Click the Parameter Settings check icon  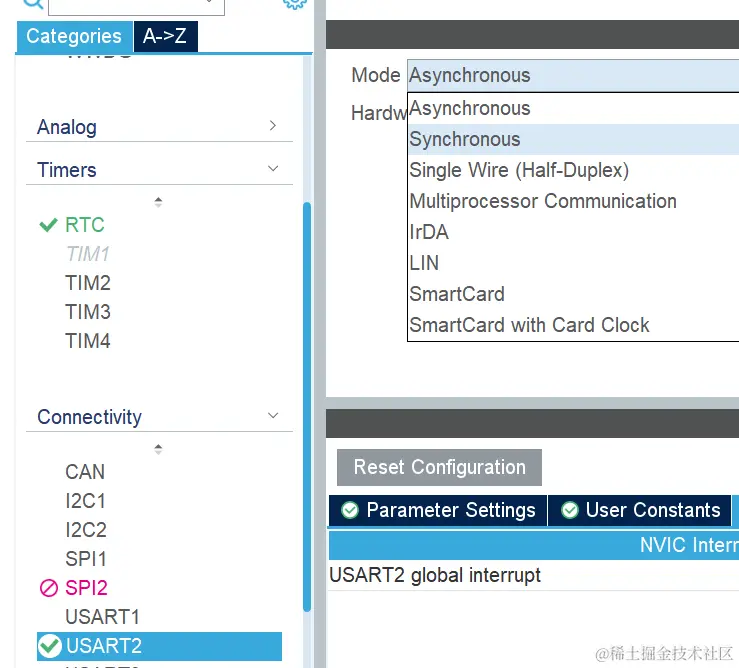click(x=350, y=510)
